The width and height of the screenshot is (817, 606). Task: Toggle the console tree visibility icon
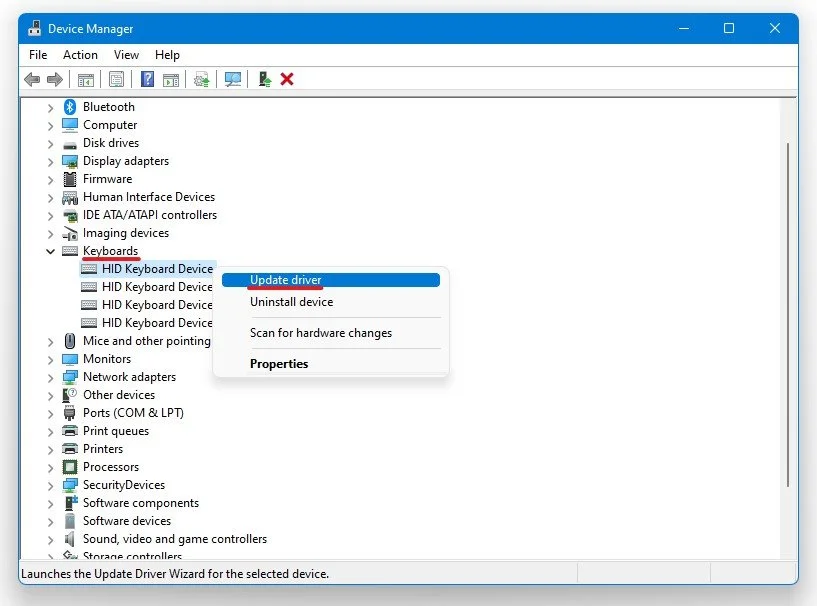[86, 79]
